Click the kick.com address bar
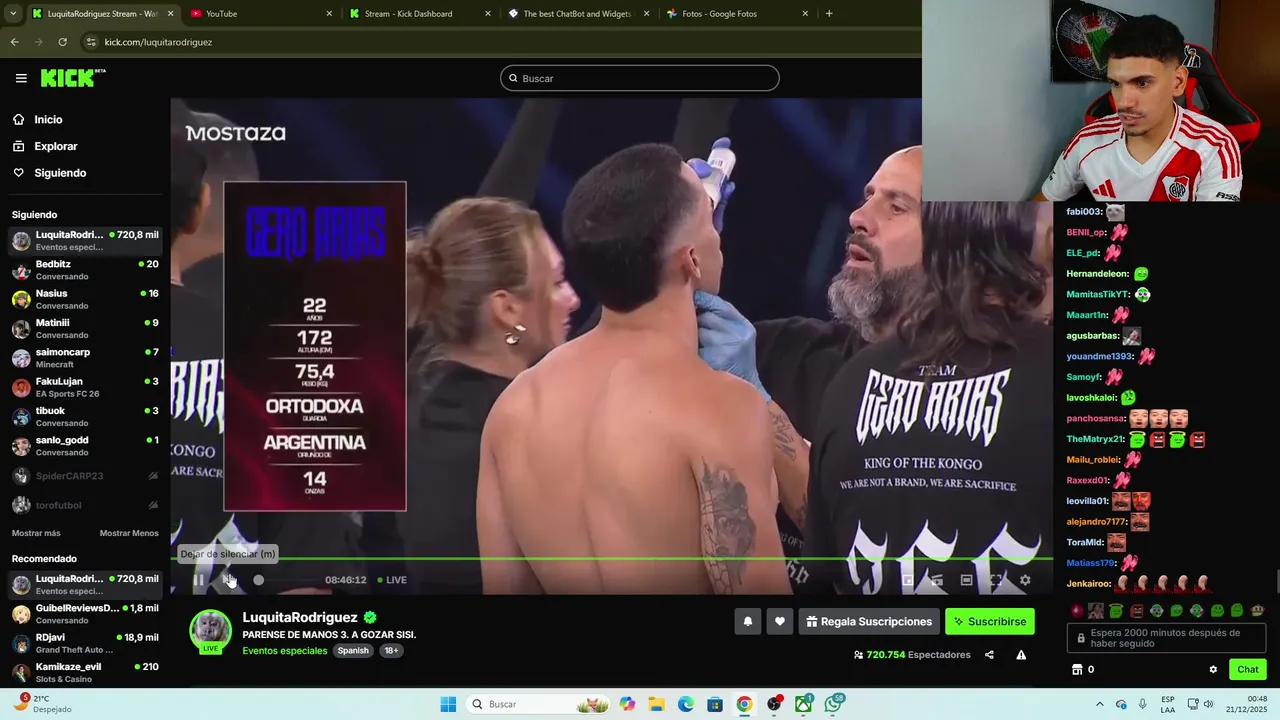 (500, 42)
